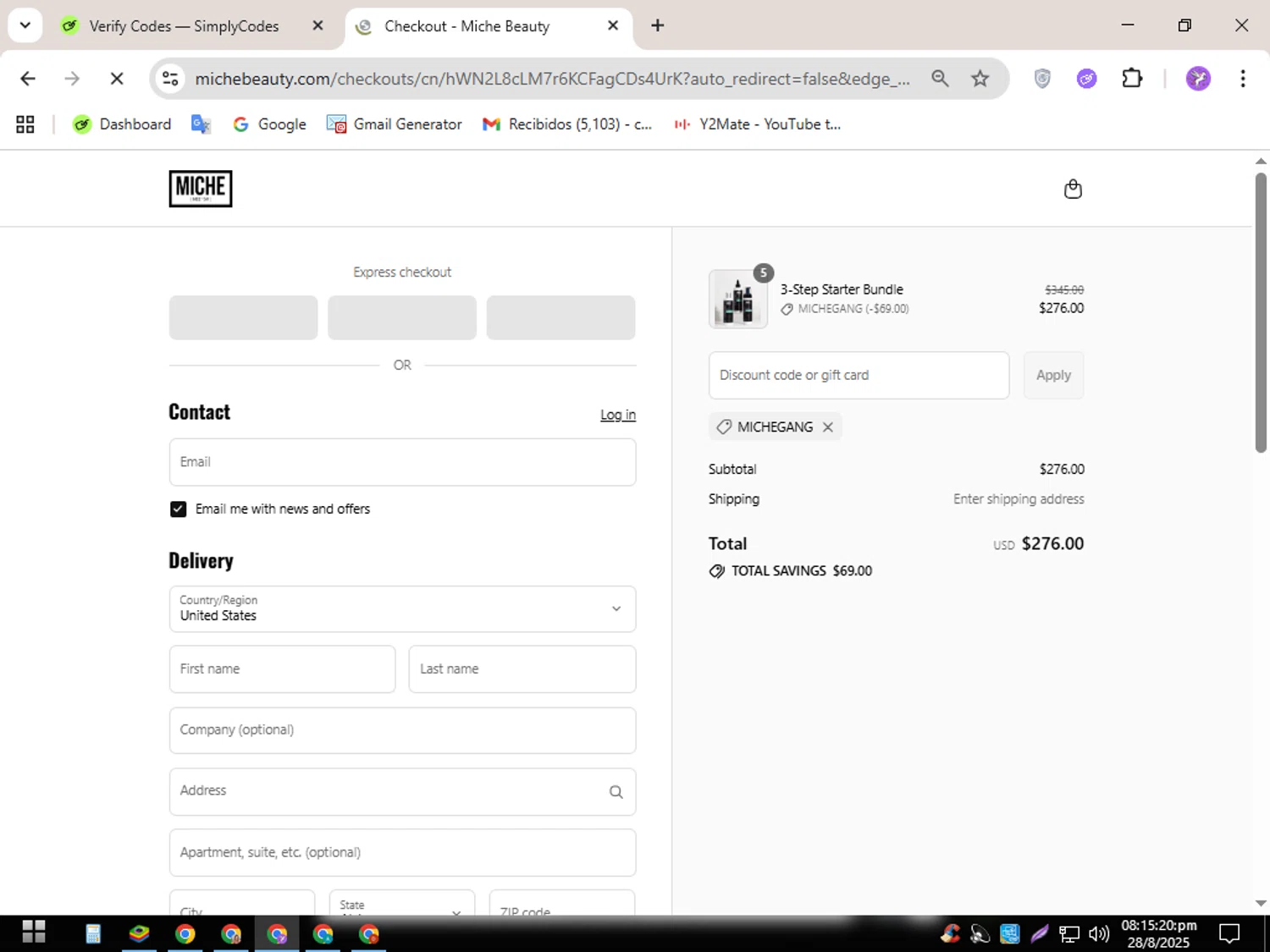Image resolution: width=1270 pixels, height=952 pixels.
Task: Open the Windows Start menu
Action: (x=34, y=933)
